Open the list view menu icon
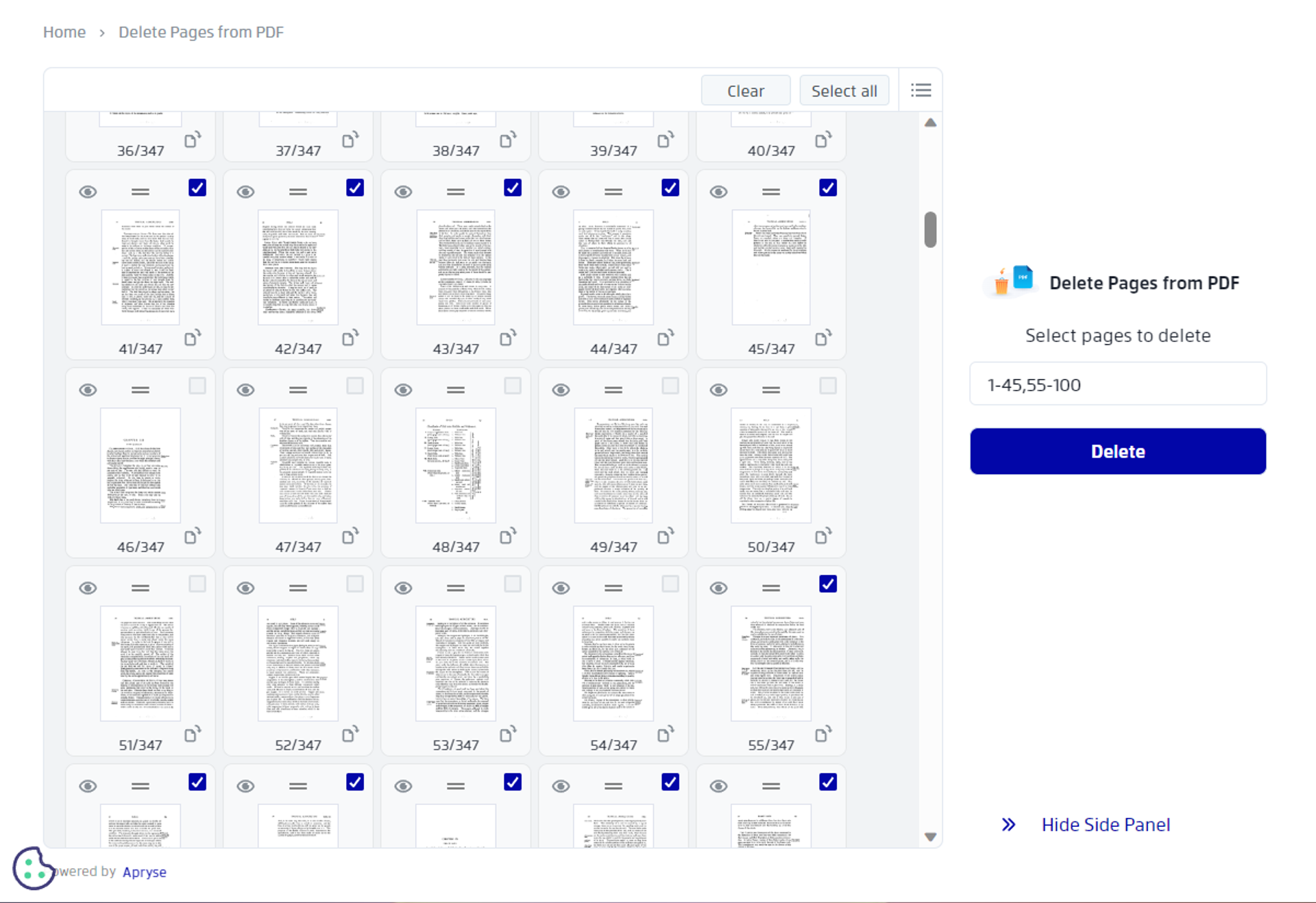Image resolution: width=1316 pixels, height=903 pixels. 921,90
